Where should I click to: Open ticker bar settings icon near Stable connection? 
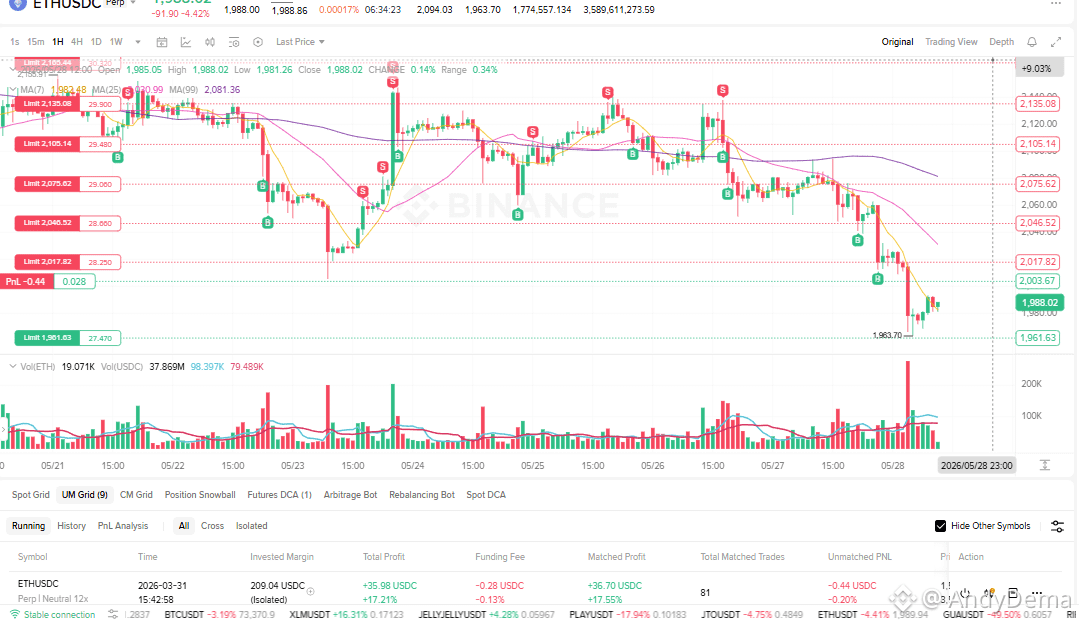[113, 614]
